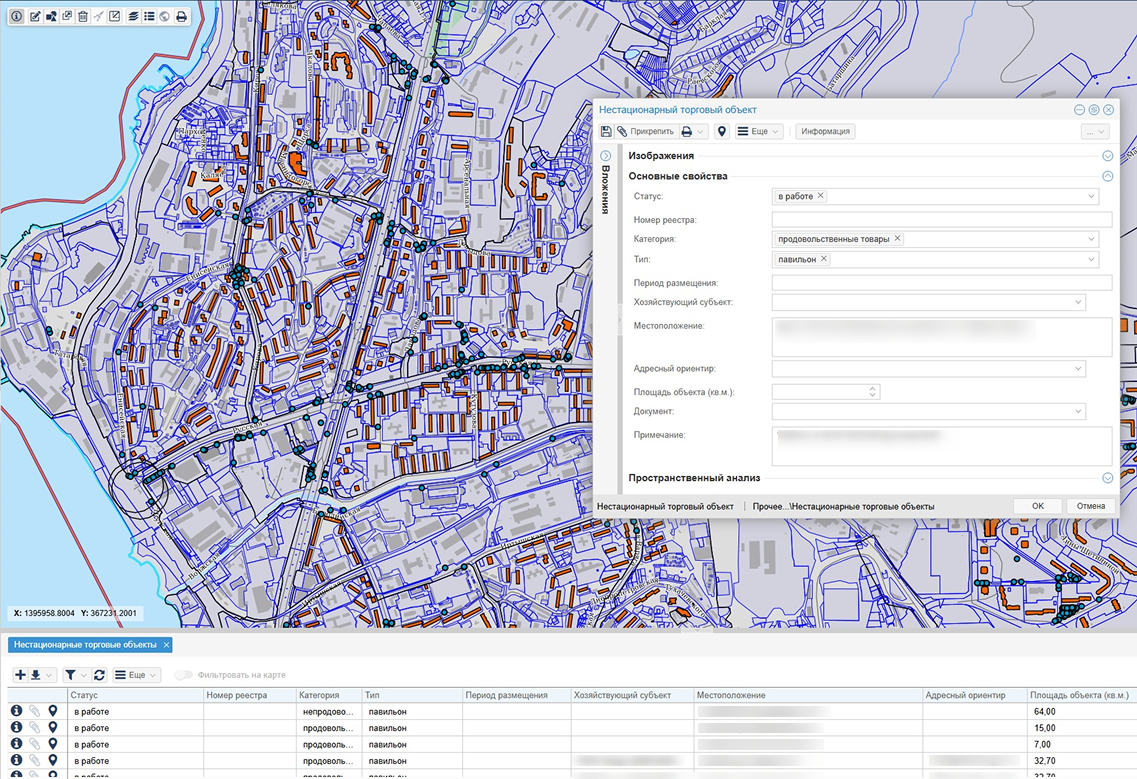1137x779 pixels.
Task: Click the refresh icon in table toolbar
Action: [x=99, y=675]
